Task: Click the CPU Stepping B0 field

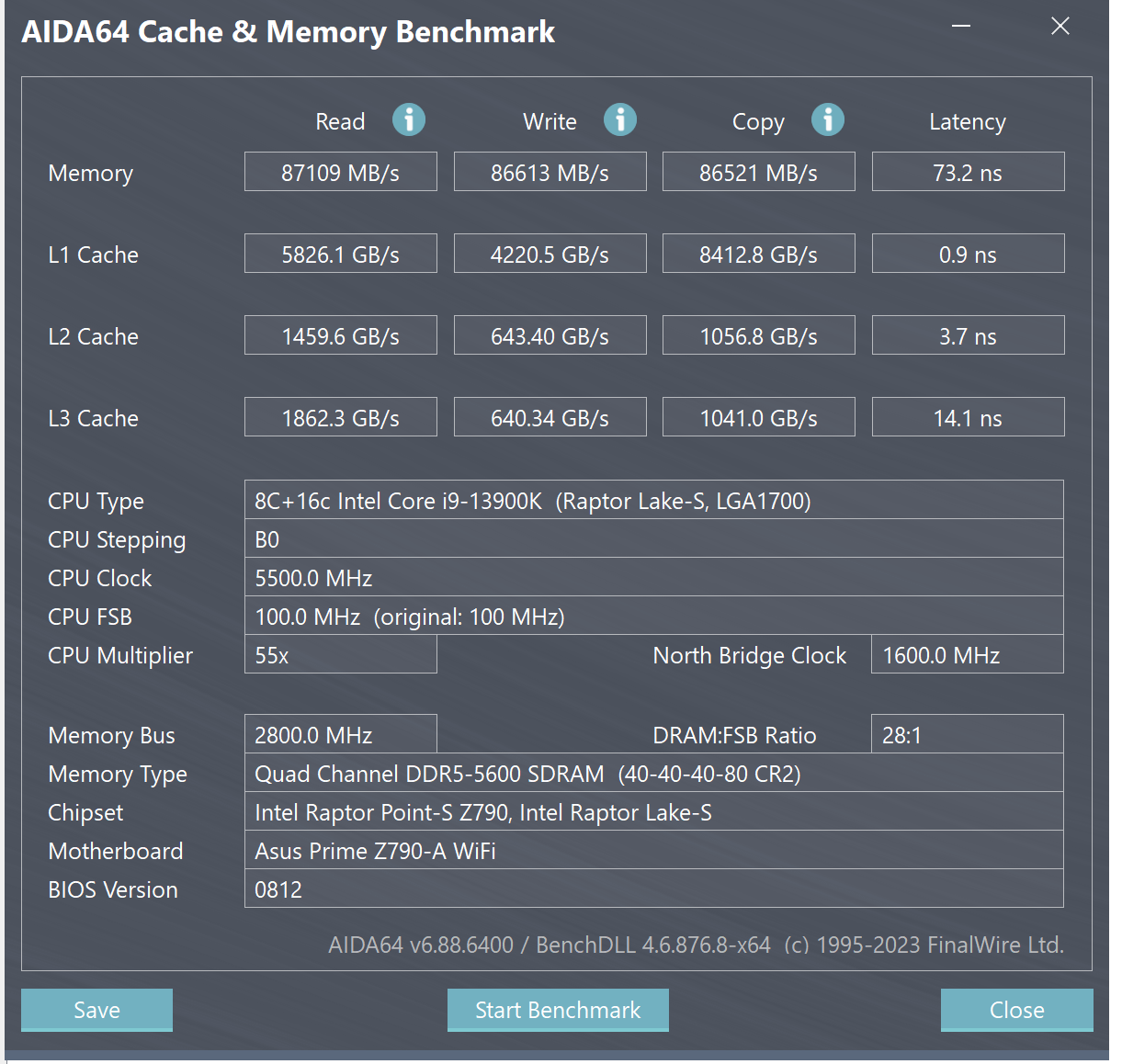Action: pos(654,538)
